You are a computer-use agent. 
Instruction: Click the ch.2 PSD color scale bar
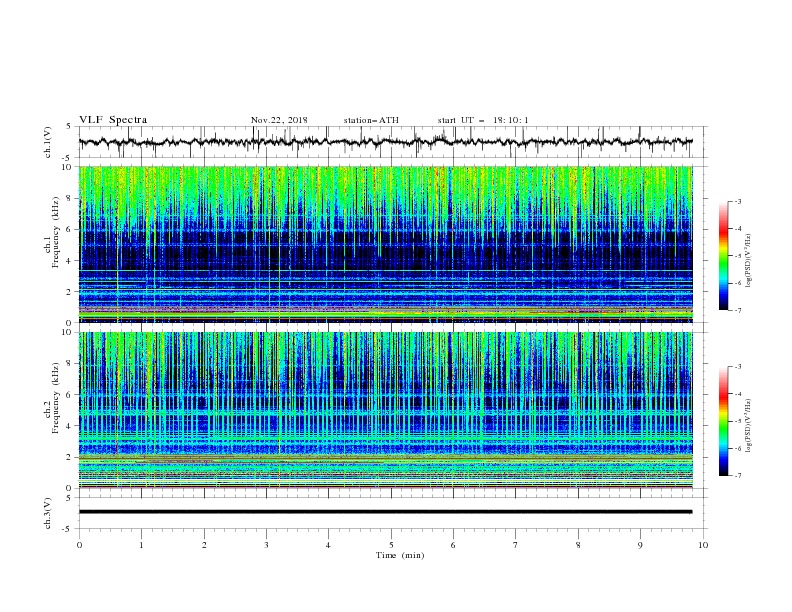(723, 421)
